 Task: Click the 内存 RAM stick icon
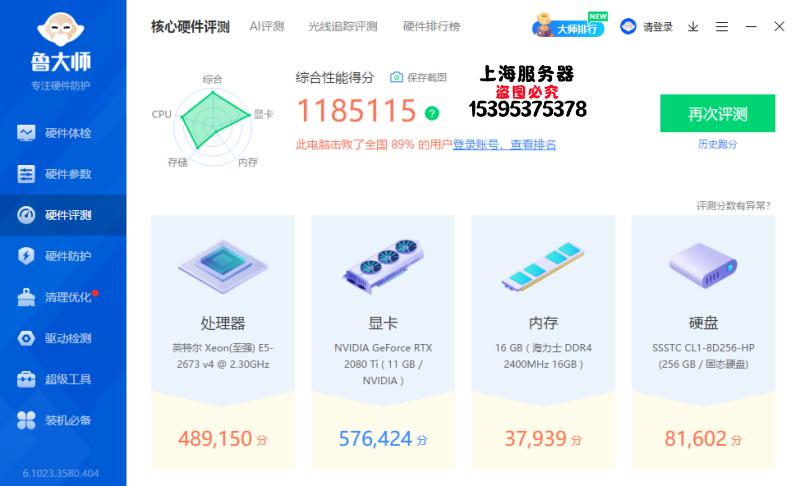543,267
